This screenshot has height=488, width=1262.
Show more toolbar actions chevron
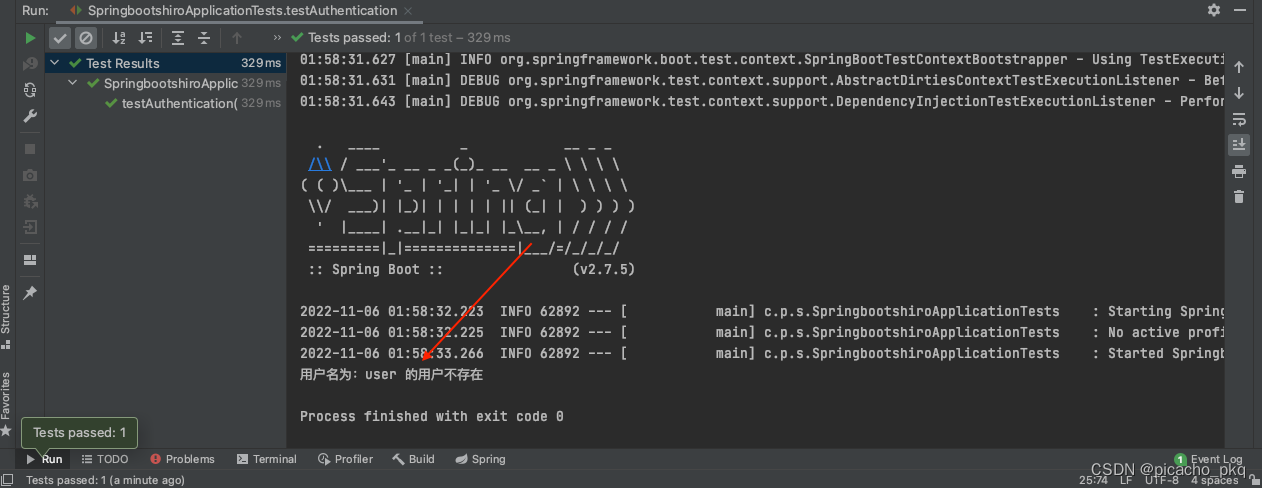[277, 38]
